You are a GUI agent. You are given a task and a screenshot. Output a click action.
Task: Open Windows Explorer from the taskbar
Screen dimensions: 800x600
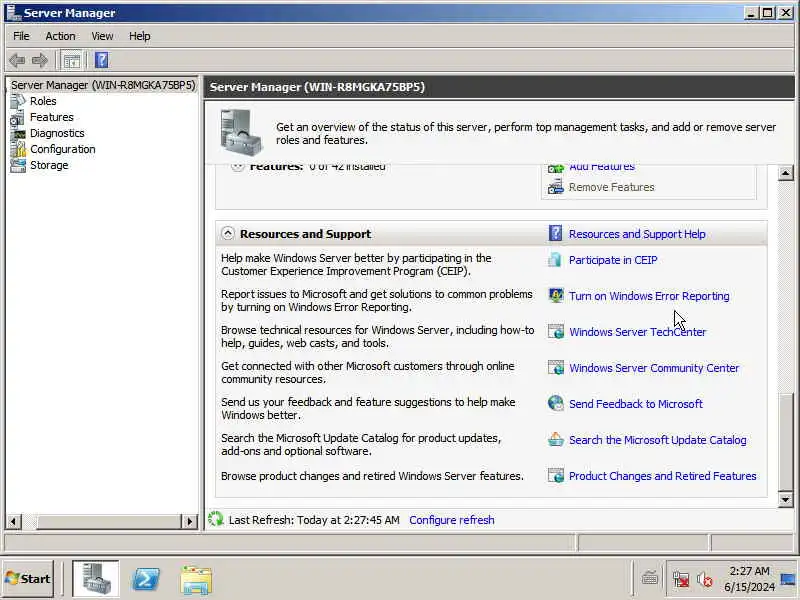(196, 580)
